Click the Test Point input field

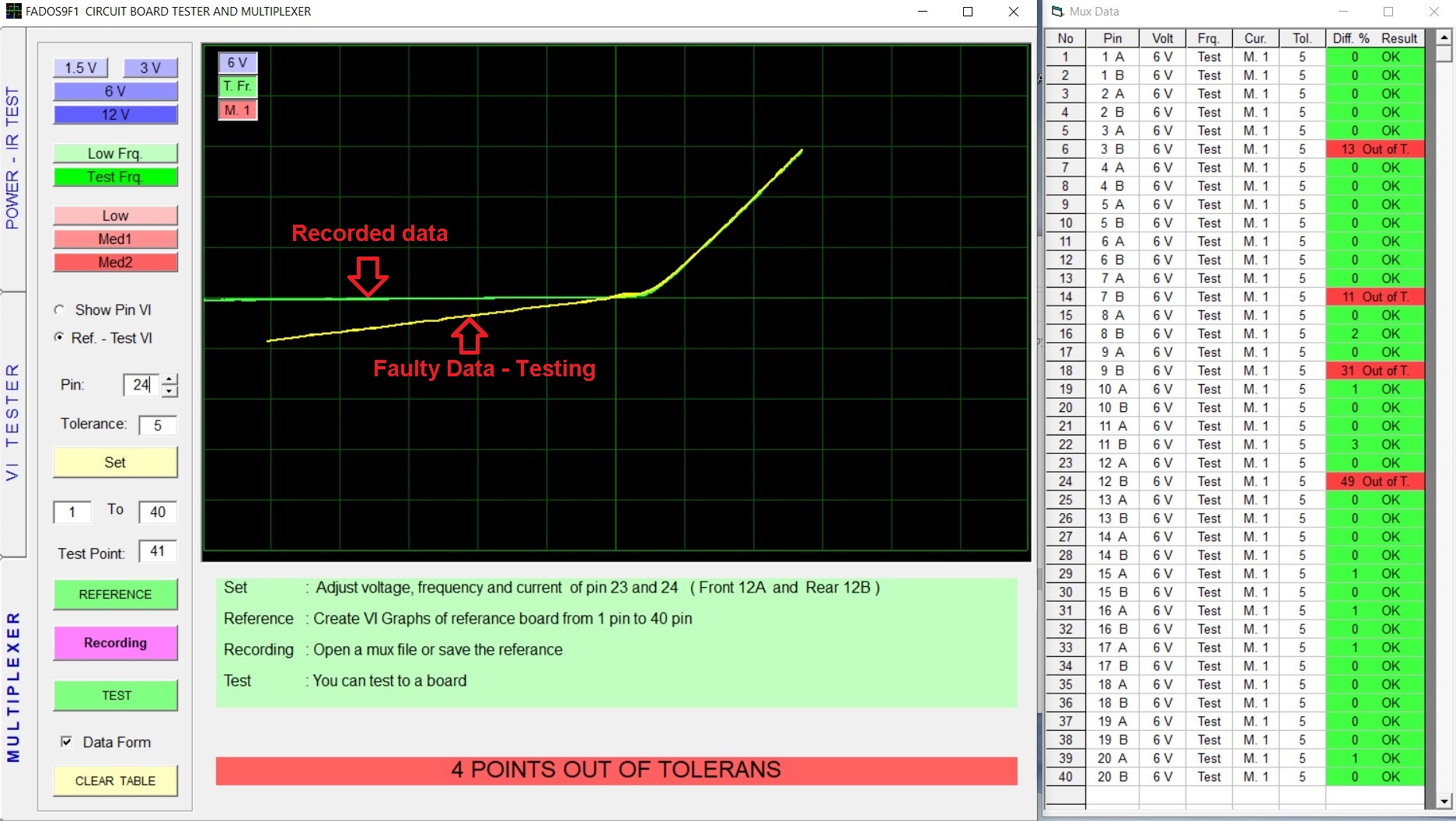(158, 551)
